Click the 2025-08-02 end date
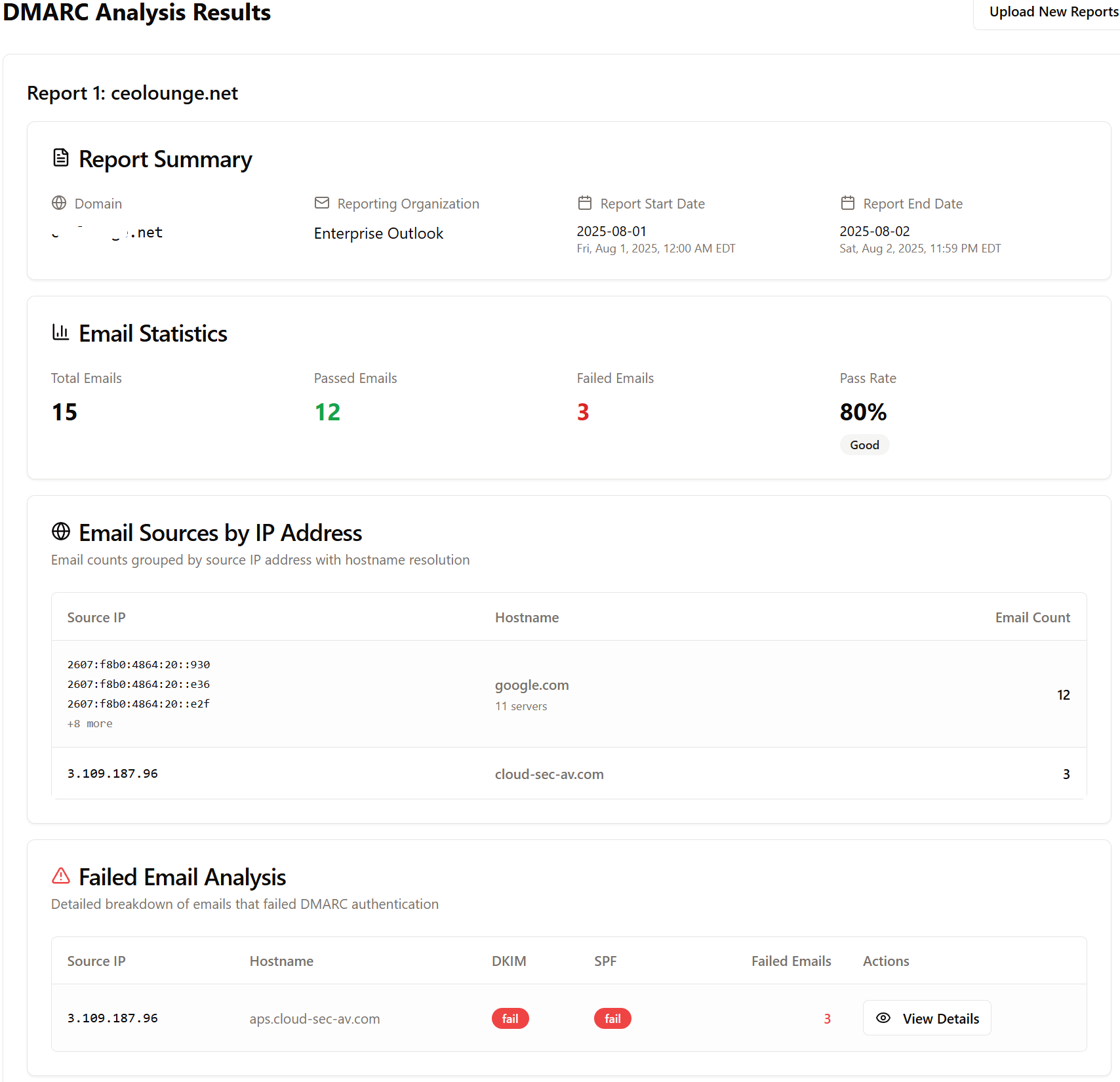Screen dimensions: 1120x1082 (x=874, y=231)
